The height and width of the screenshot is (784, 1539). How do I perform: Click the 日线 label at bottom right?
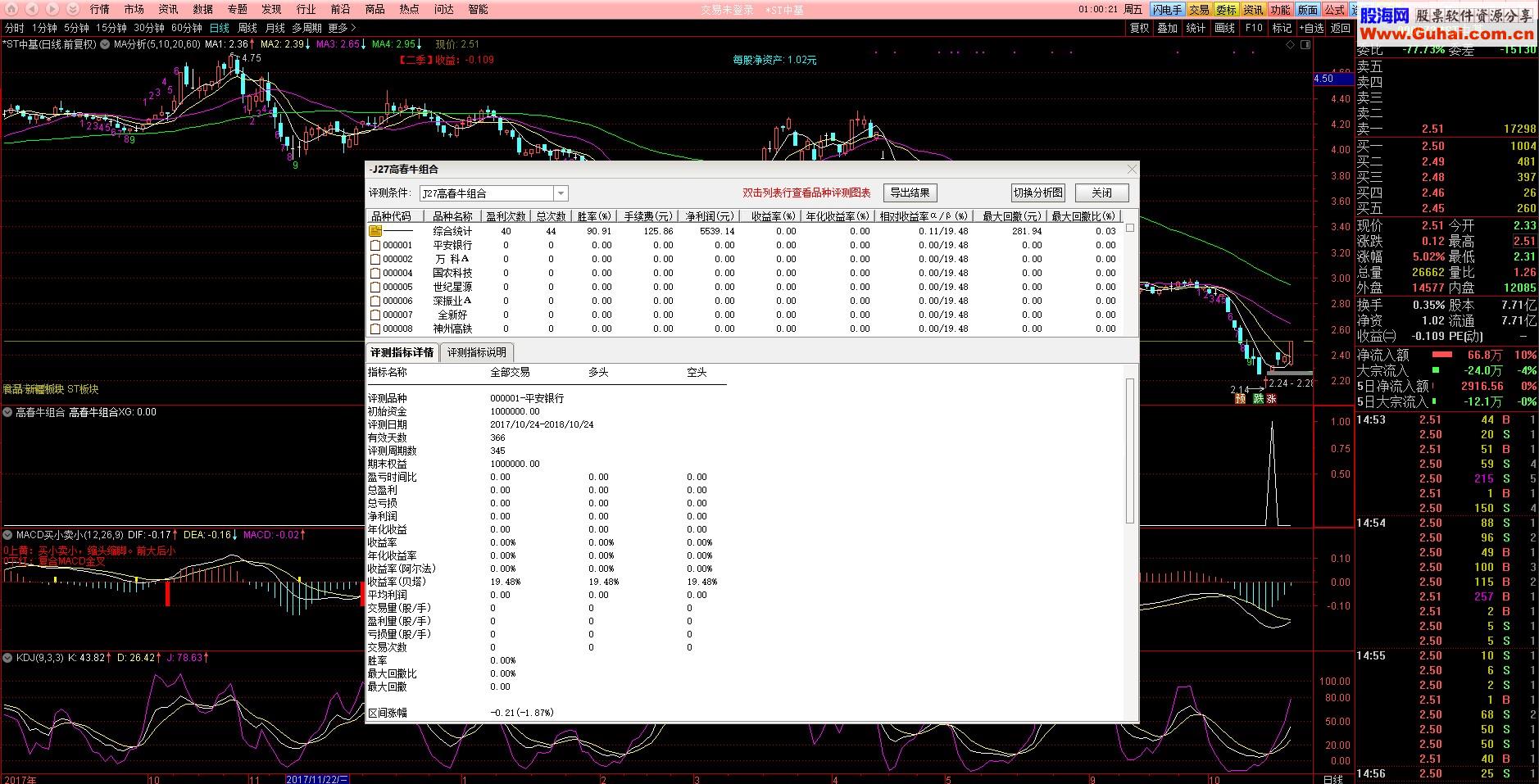tap(1333, 779)
